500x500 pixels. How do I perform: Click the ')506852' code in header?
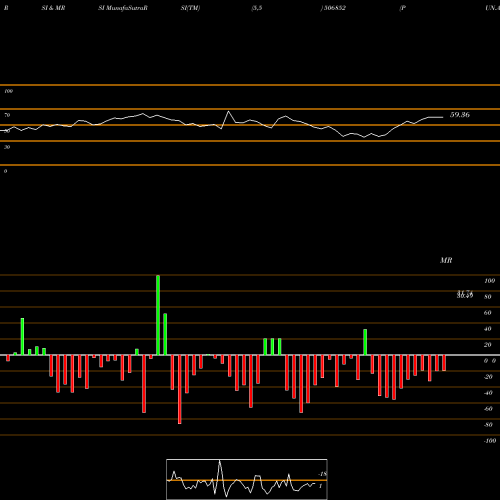[333, 8]
